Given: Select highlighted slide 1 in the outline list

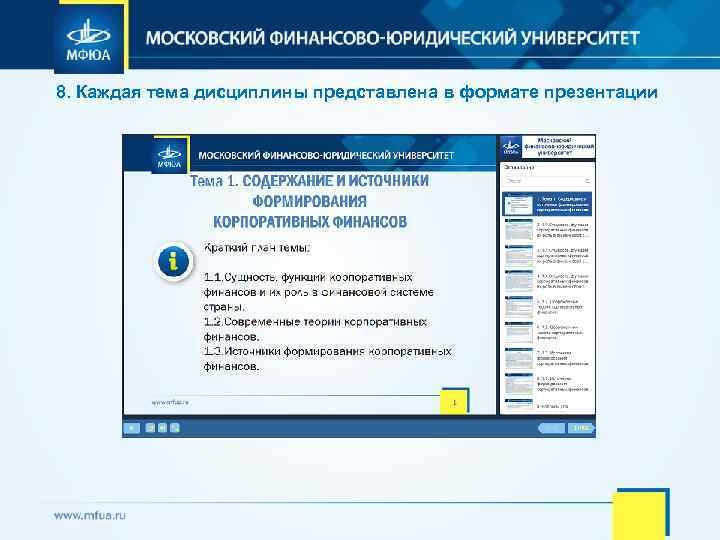Looking at the screenshot, I should coord(547,204).
